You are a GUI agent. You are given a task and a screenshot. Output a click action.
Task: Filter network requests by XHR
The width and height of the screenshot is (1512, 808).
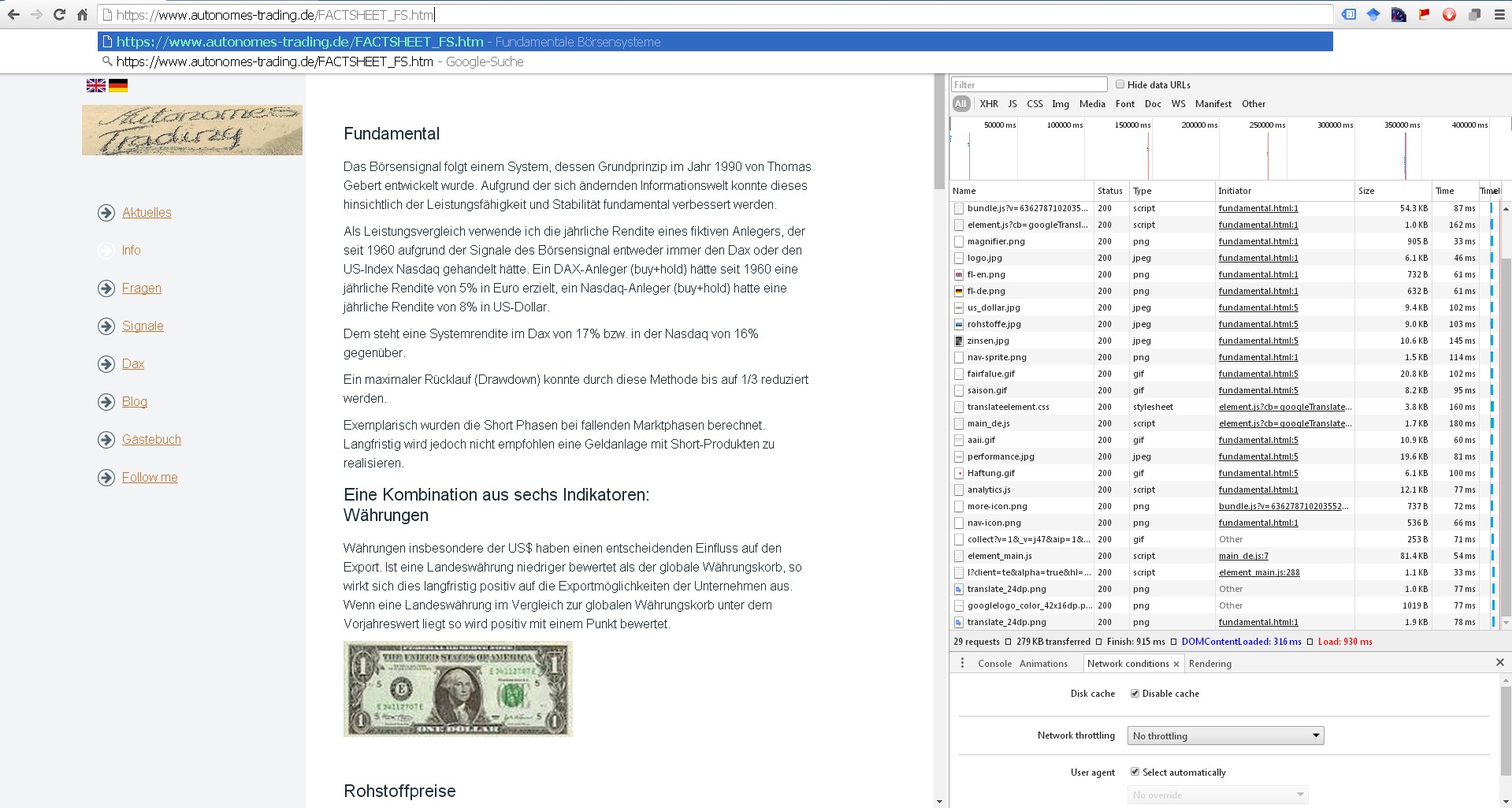(x=989, y=104)
